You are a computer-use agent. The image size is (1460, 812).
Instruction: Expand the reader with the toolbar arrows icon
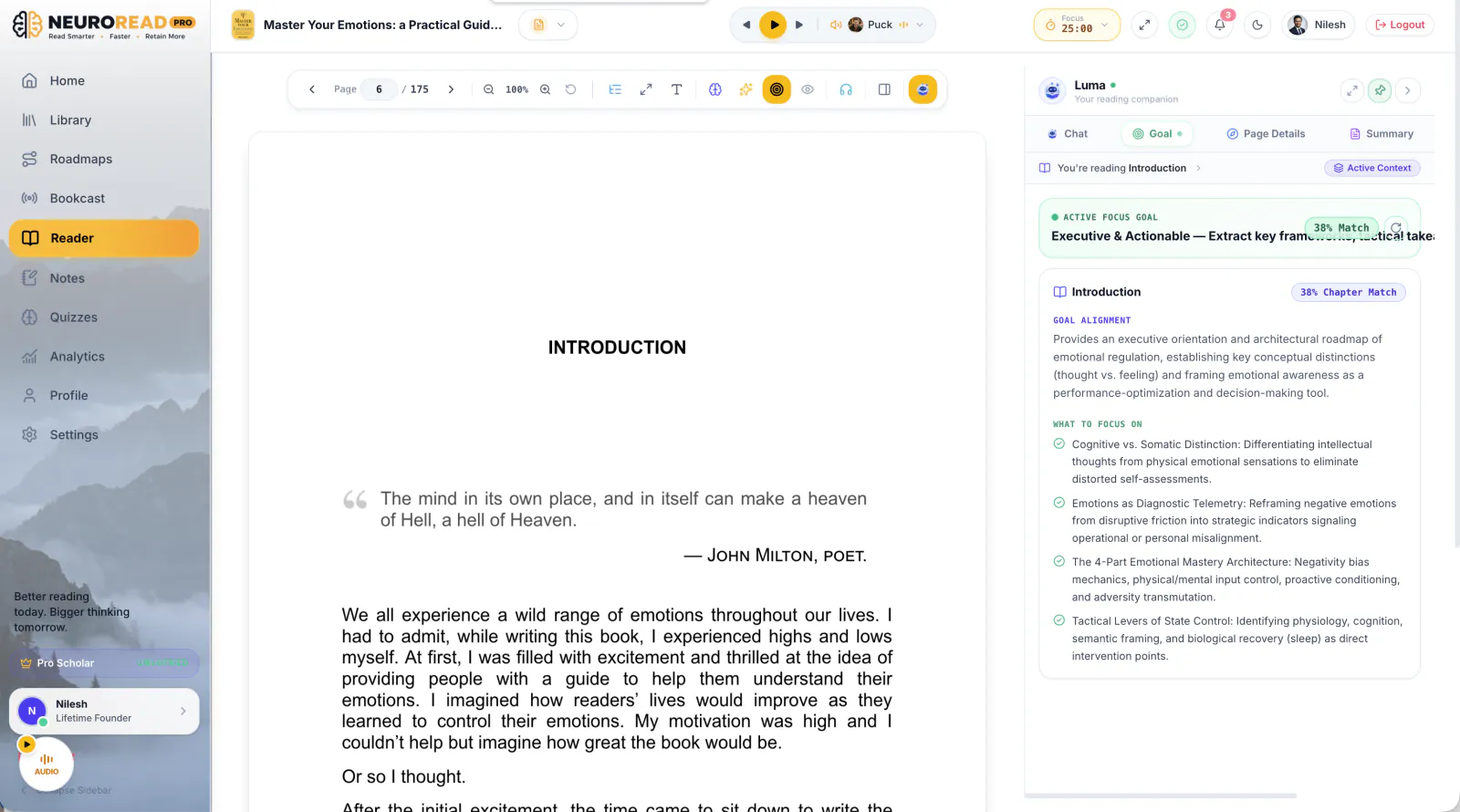(x=646, y=89)
